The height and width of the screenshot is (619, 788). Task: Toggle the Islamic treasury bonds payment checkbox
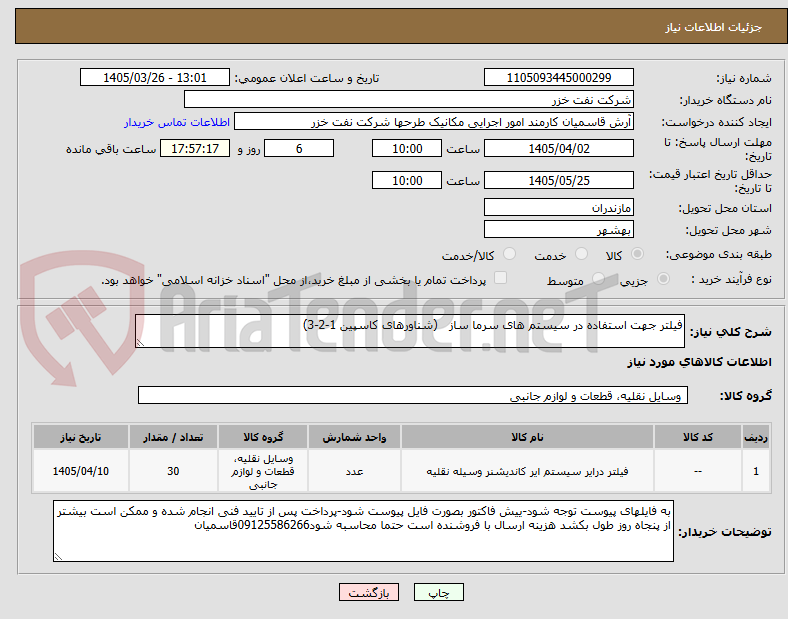coord(501,278)
